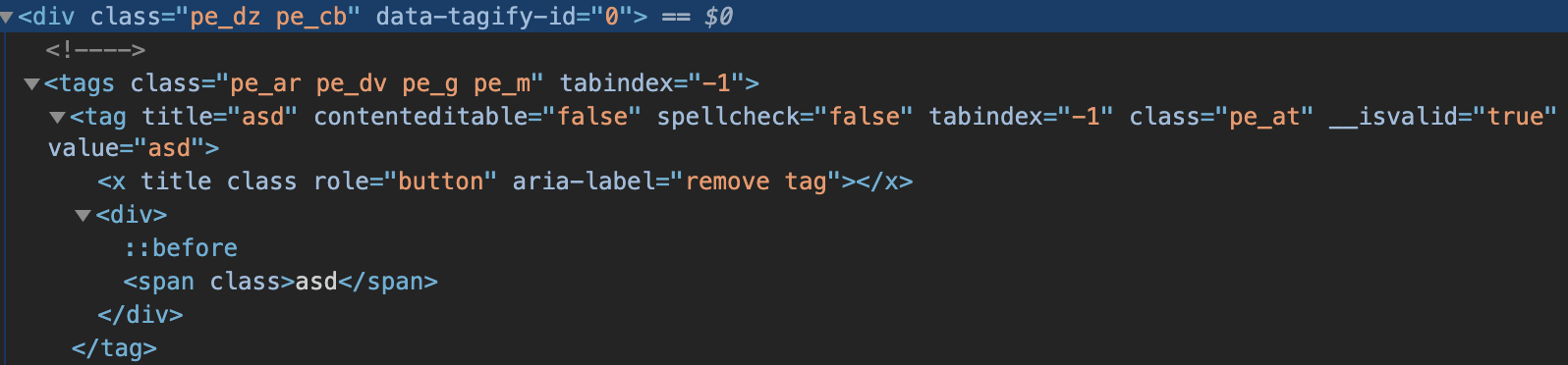This screenshot has height=365, width=1568.
Task: Collapse the div pe_dz pe_cb node
Action: point(7,18)
